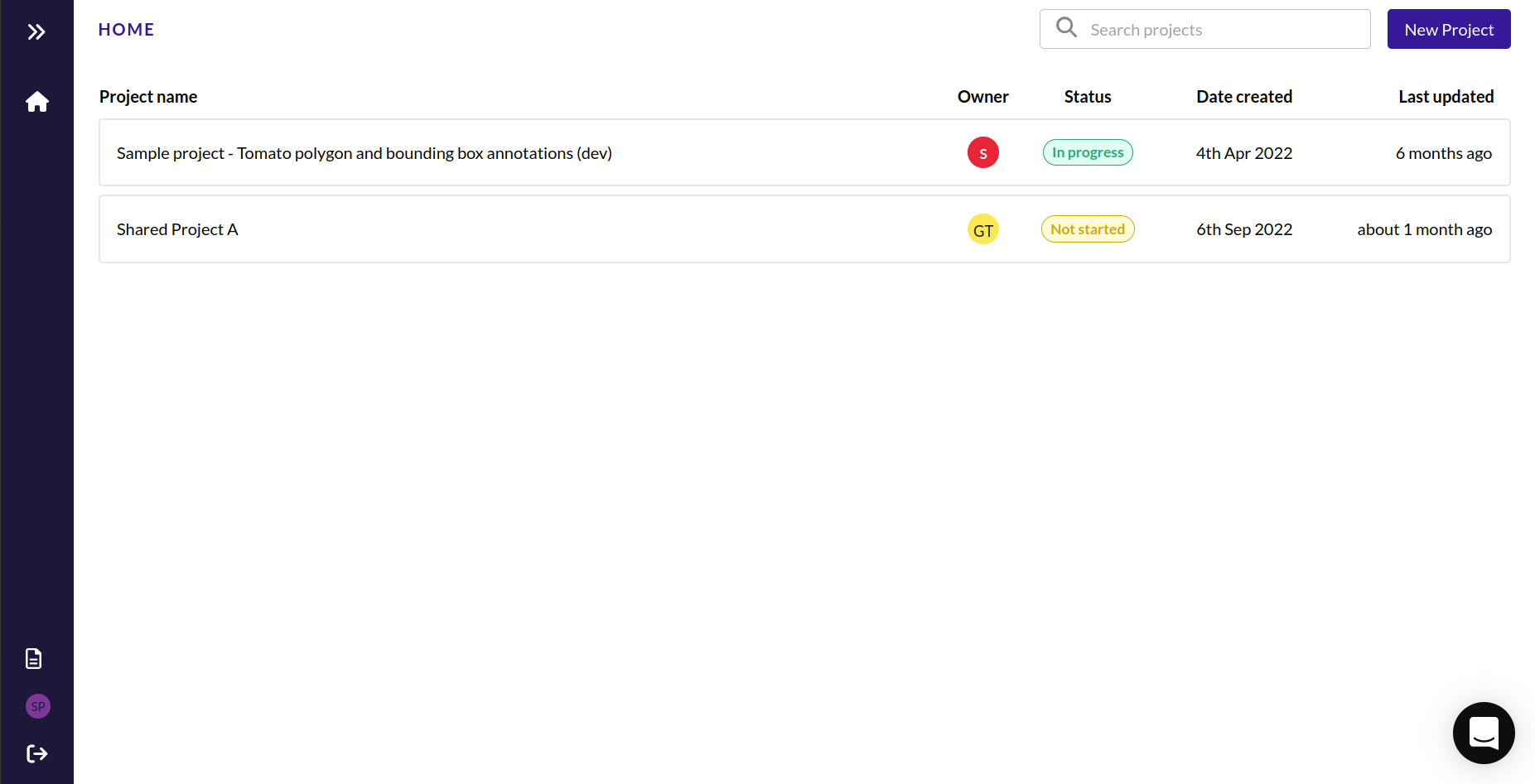
Task: Click the In progress status badge
Action: [x=1088, y=152]
